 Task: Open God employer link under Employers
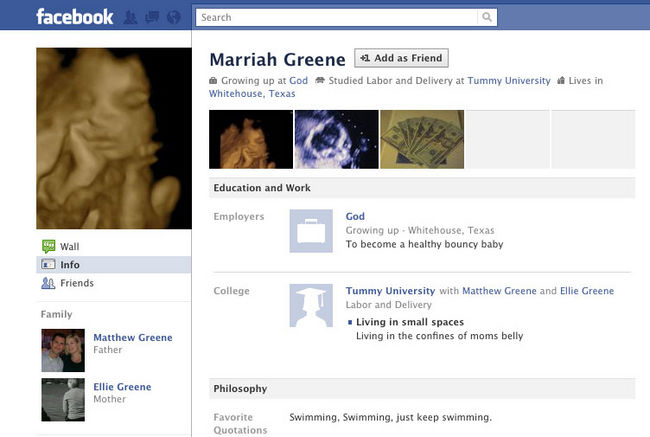tap(355, 216)
